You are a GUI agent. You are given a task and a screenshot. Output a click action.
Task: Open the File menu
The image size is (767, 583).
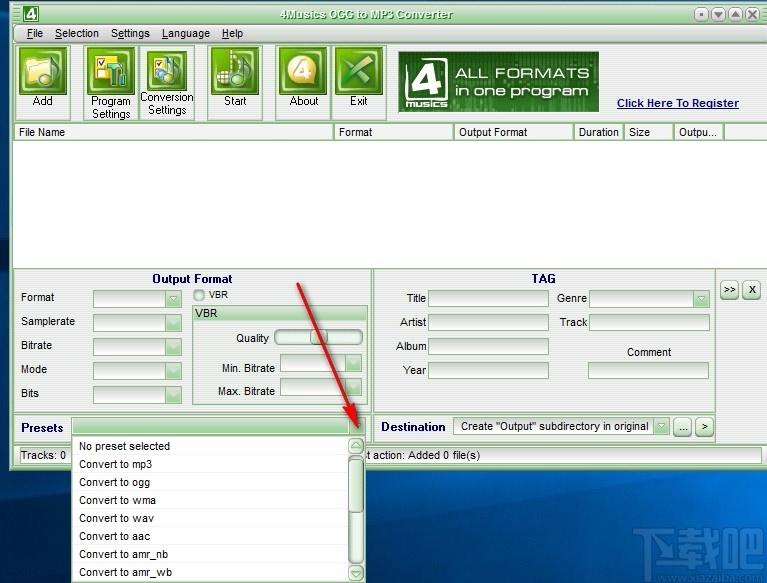pos(35,33)
